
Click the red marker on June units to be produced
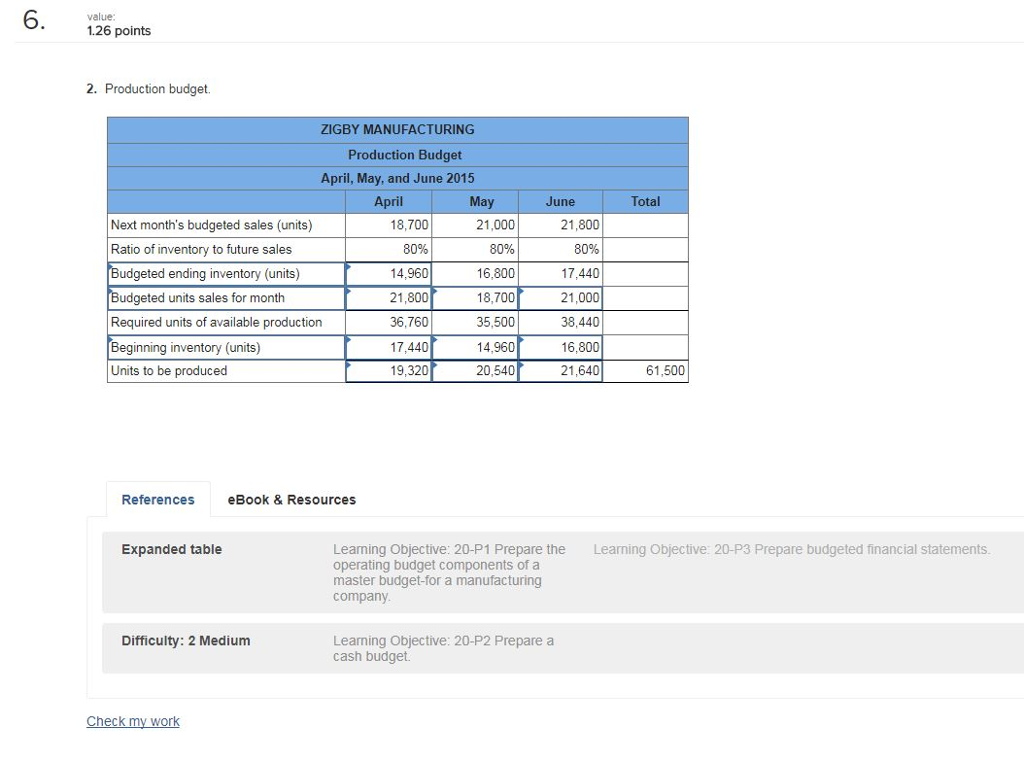coord(520,365)
